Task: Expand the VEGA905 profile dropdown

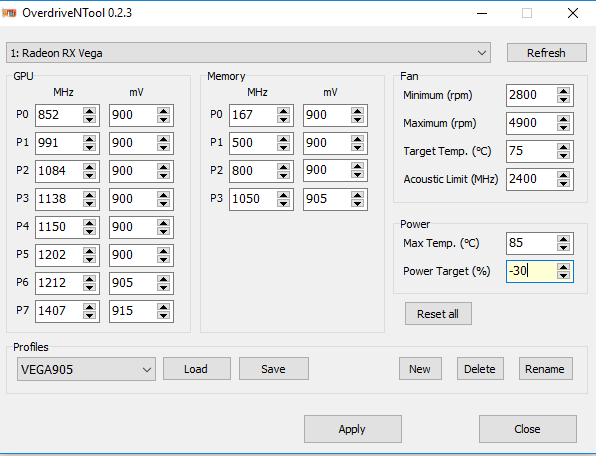Action: [x=86, y=369]
